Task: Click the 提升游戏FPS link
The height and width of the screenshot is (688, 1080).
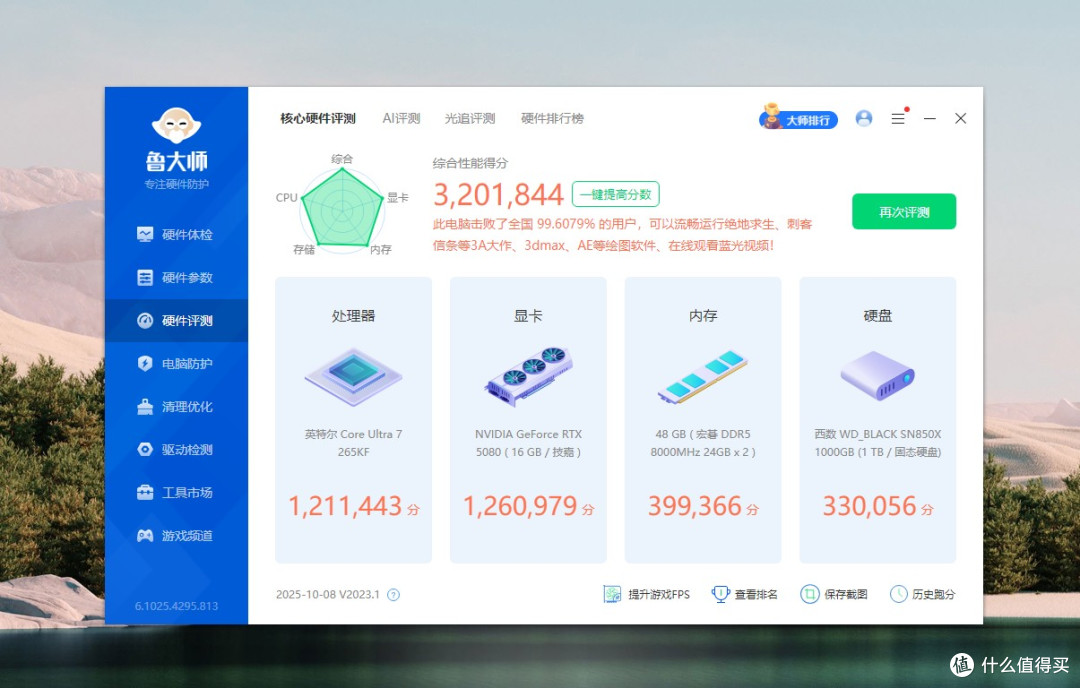Action: click(x=646, y=594)
